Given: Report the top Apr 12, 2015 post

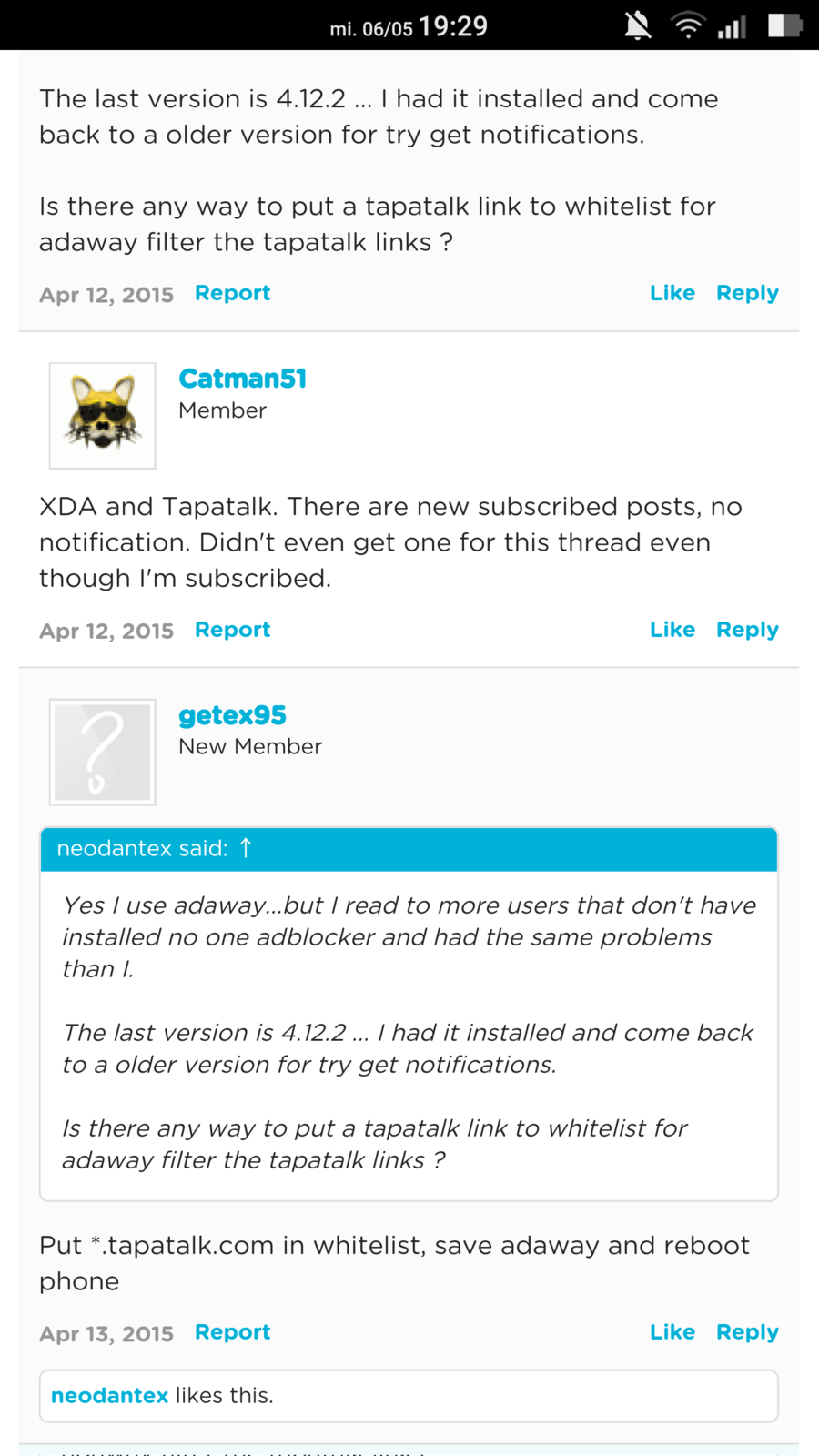Looking at the screenshot, I should click(x=232, y=293).
